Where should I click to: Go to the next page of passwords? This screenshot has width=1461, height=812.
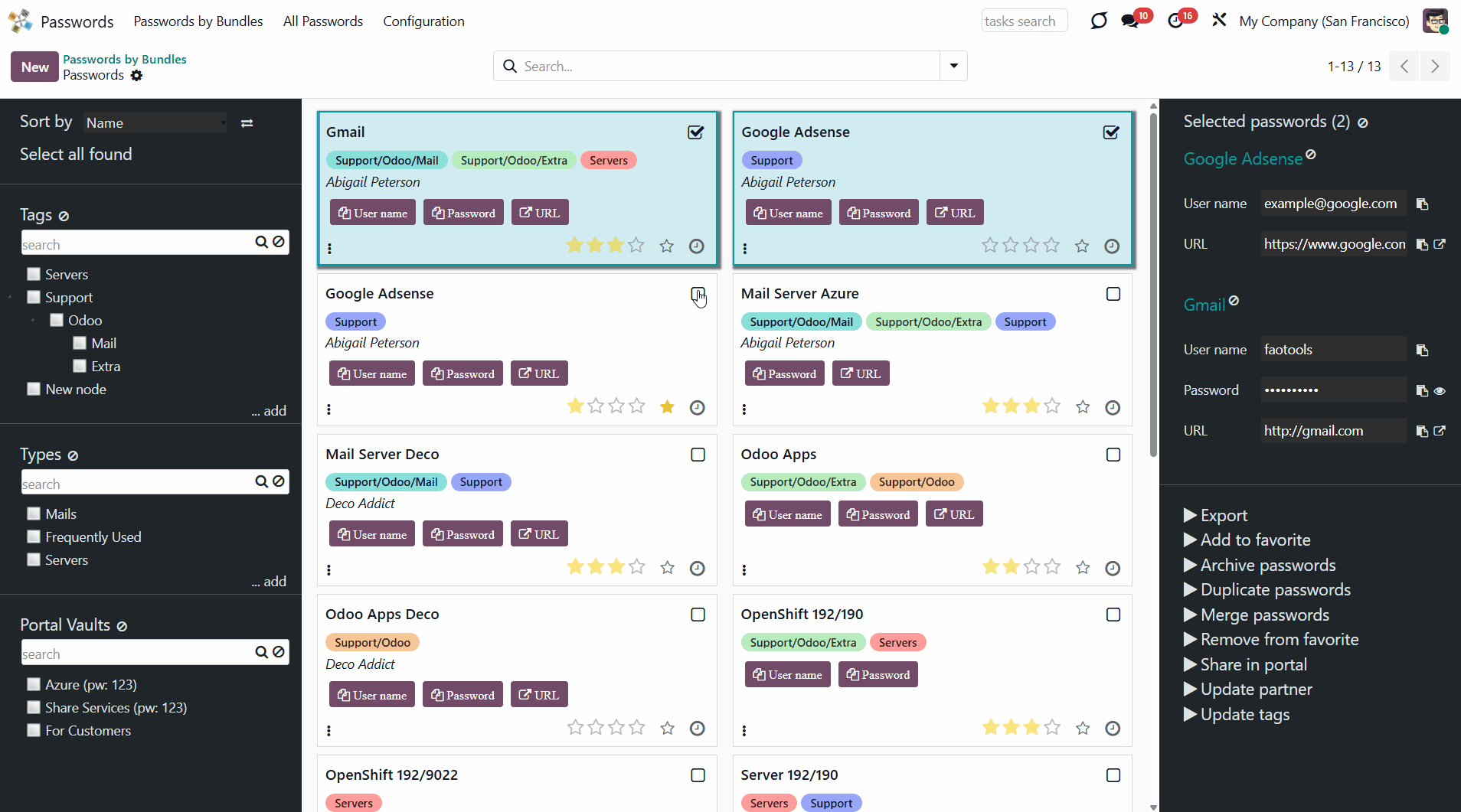(x=1435, y=67)
